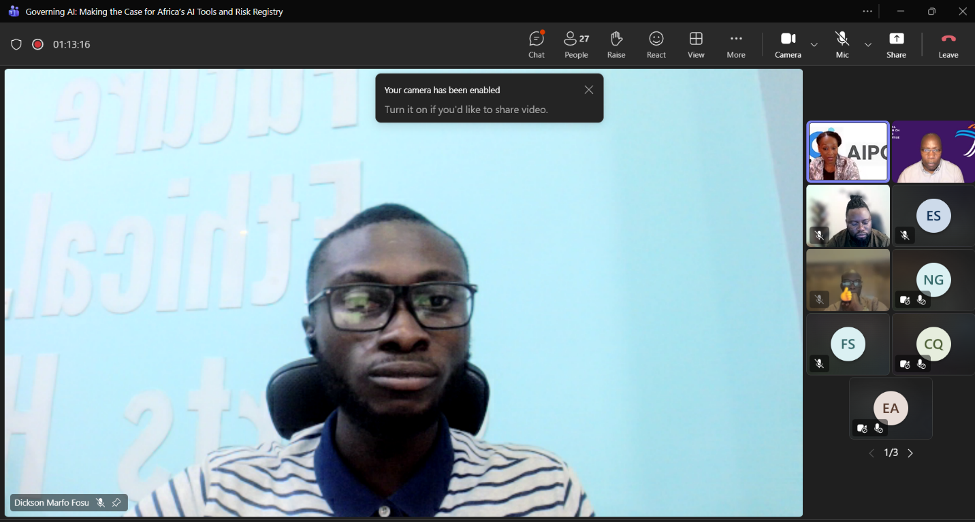Dismiss the camera enabled notification
977x522 pixels.
(x=589, y=90)
